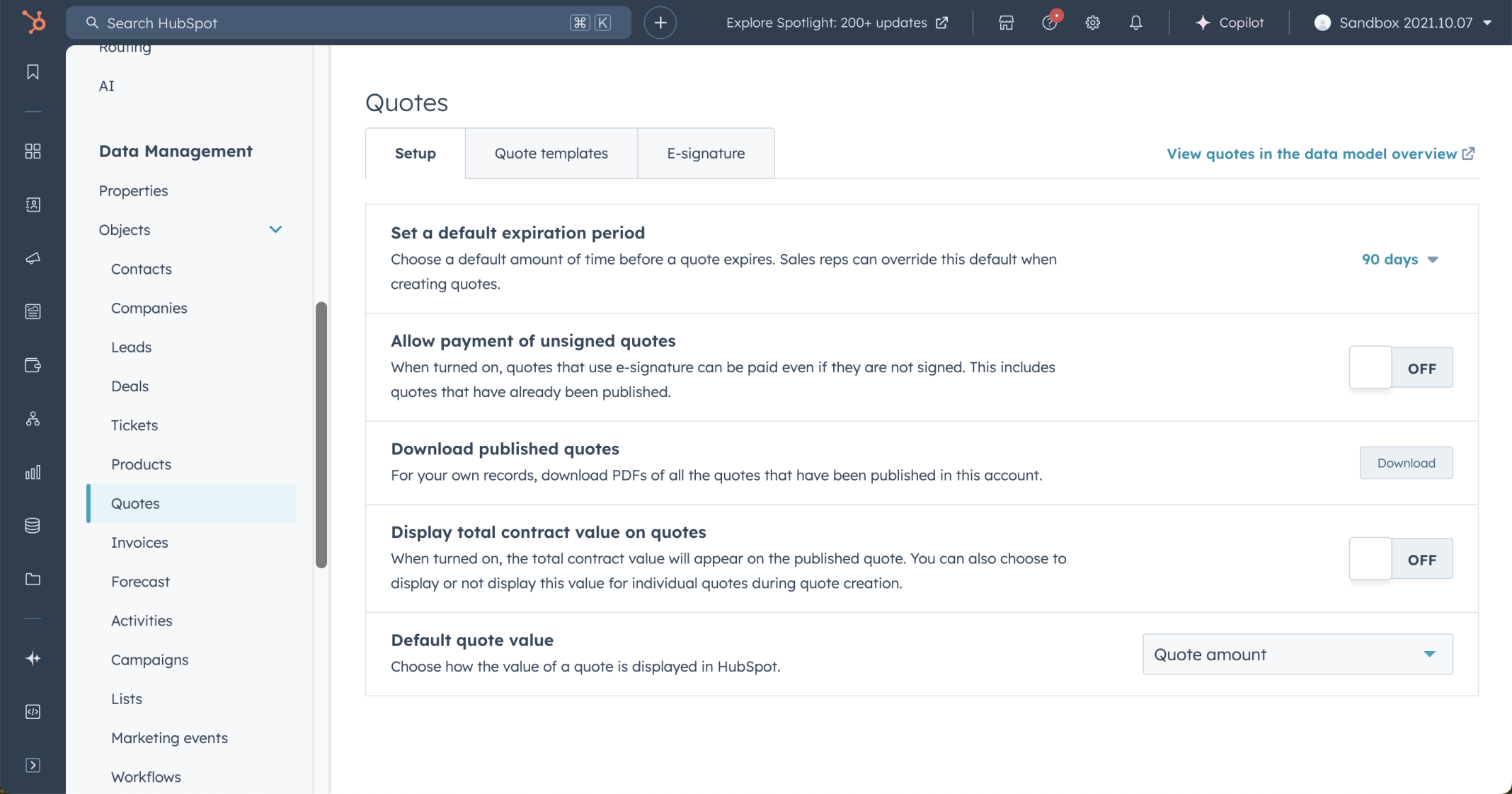Expand the left navigation rail arrow

click(x=33, y=765)
